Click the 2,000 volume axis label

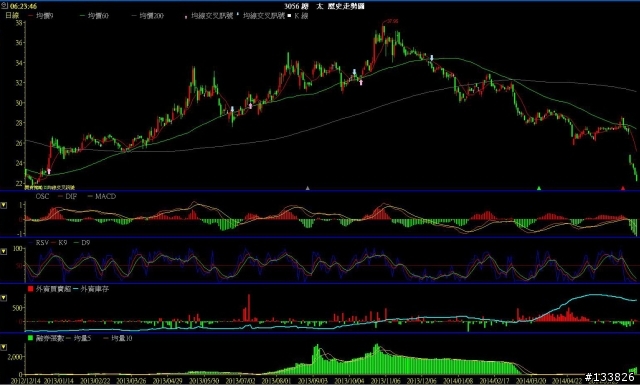[x=16, y=357]
